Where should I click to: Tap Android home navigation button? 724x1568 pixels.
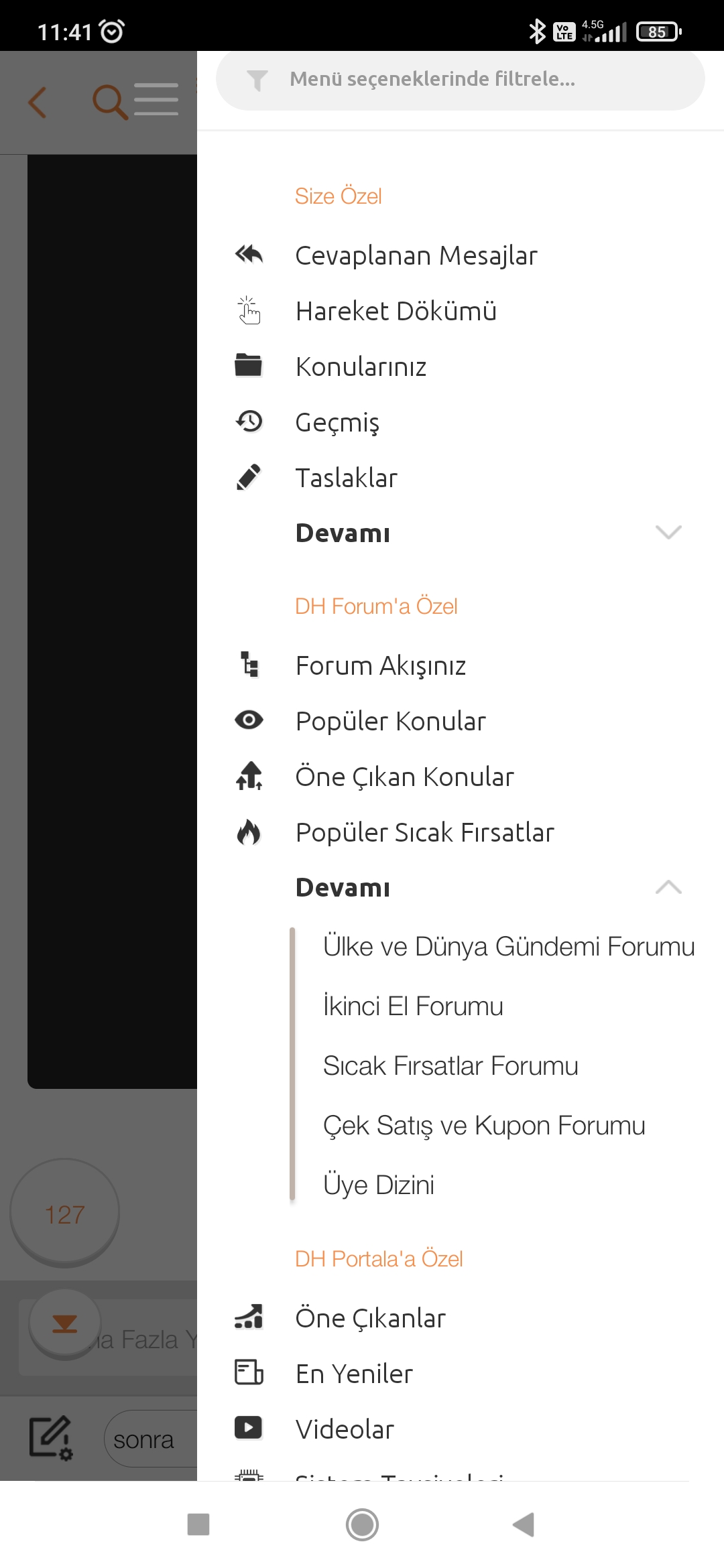[x=362, y=1524]
